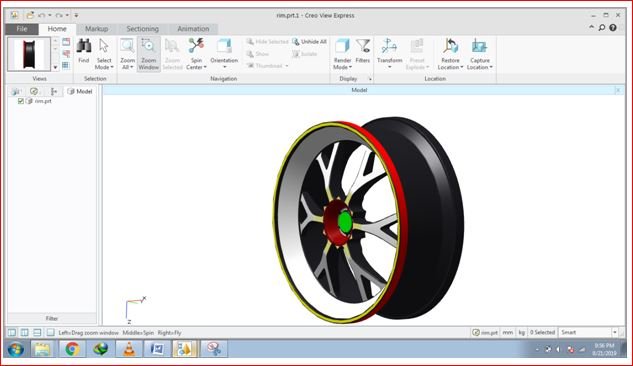Open the Select Mode dropdown arrow
The height and width of the screenshot is (366, 633).
(x=112, y=67)
